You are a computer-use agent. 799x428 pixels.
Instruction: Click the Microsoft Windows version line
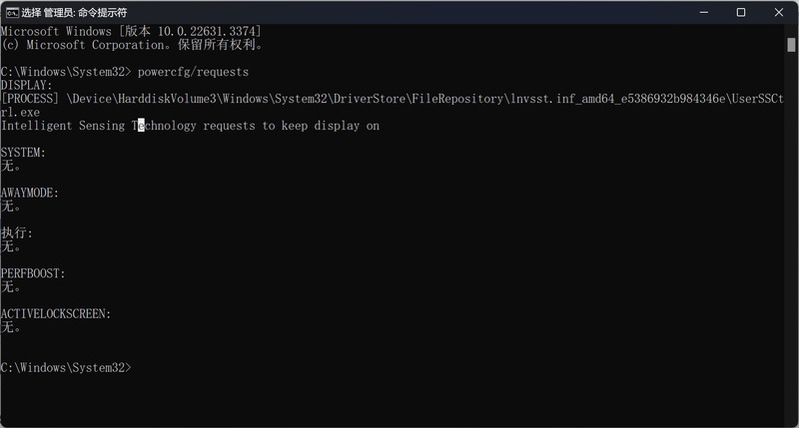pos(131,31)
